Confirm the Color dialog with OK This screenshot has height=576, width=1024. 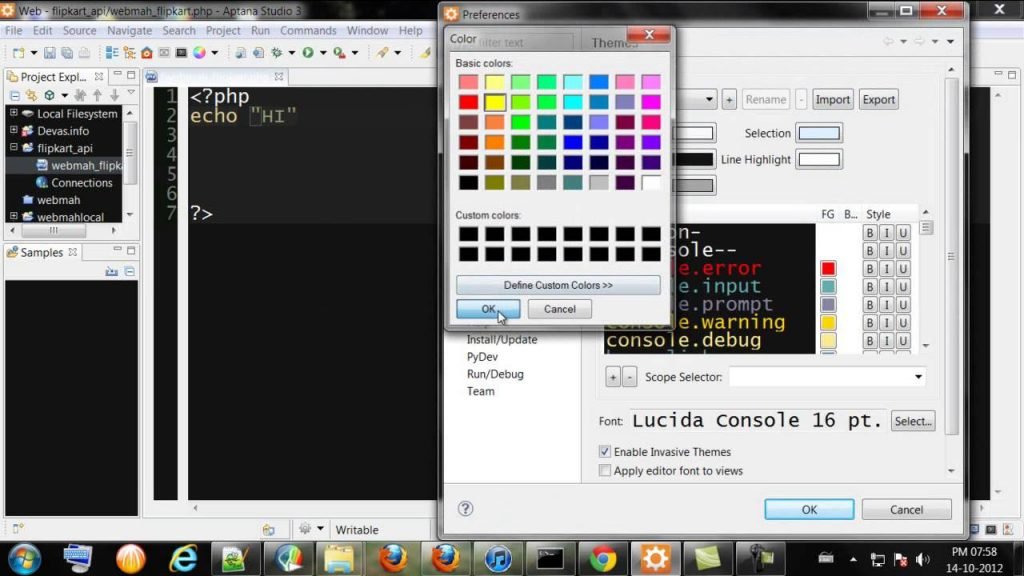pyautogui.click(x=488, y=309)
